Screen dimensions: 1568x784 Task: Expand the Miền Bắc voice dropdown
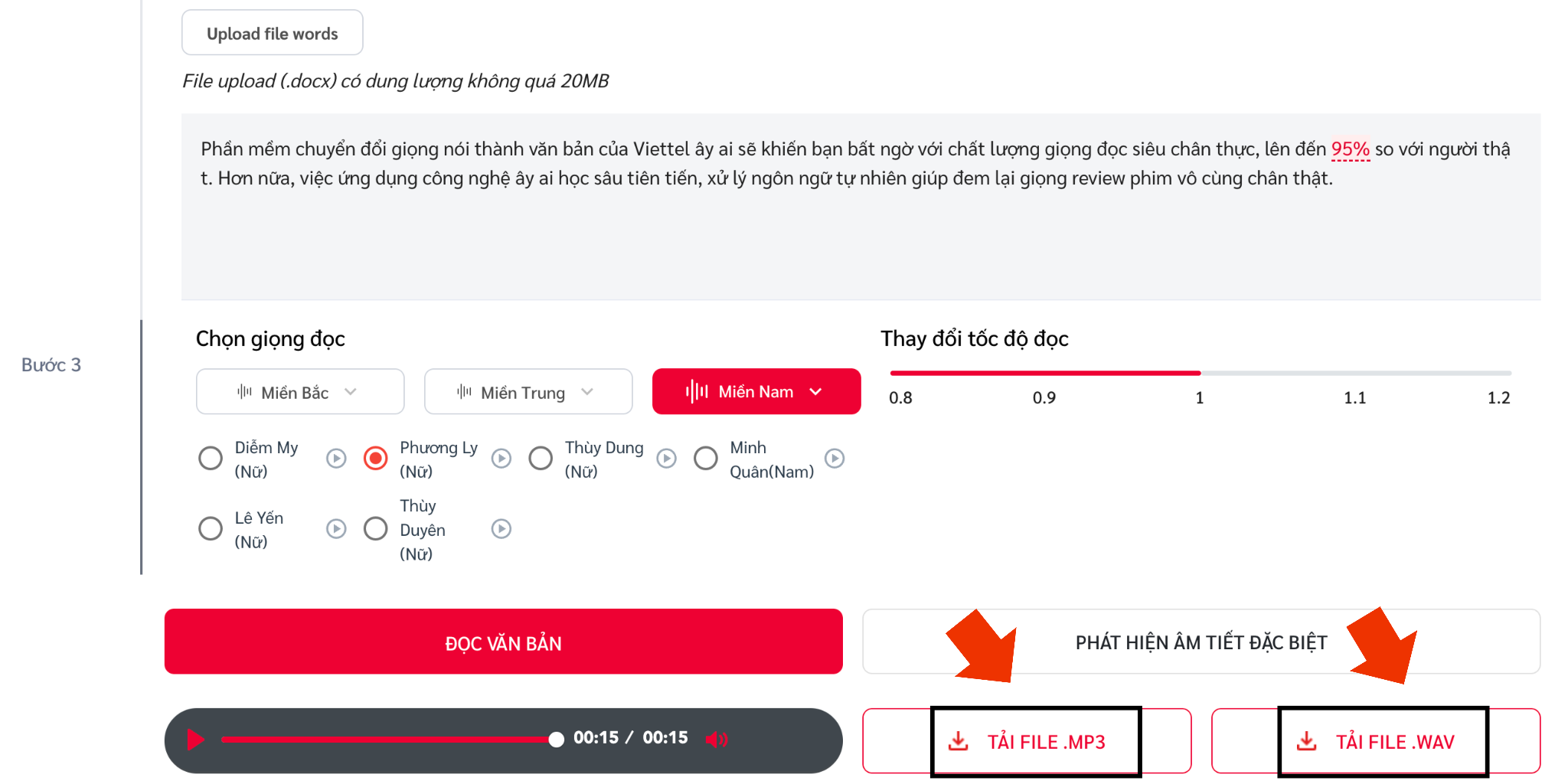pyautogui.click(x=300, y=392)
